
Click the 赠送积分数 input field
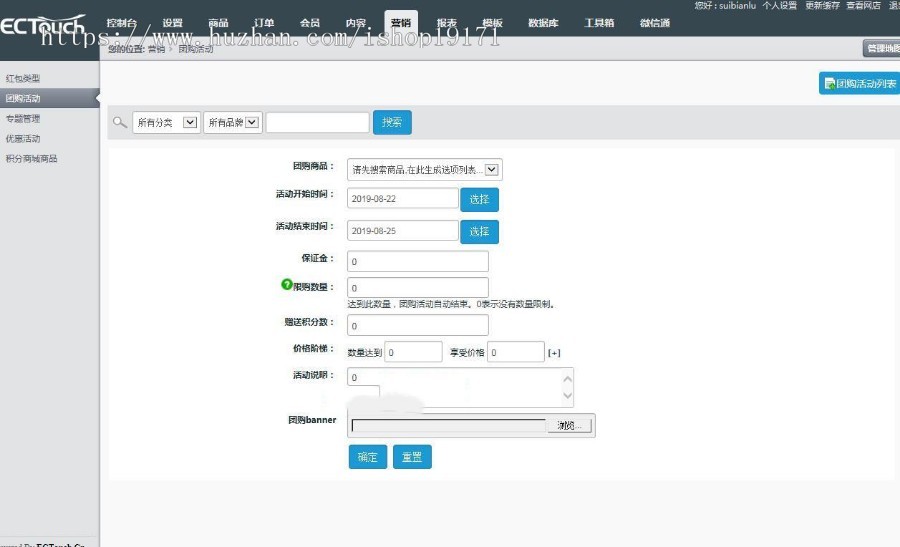[x=418, y=325]
